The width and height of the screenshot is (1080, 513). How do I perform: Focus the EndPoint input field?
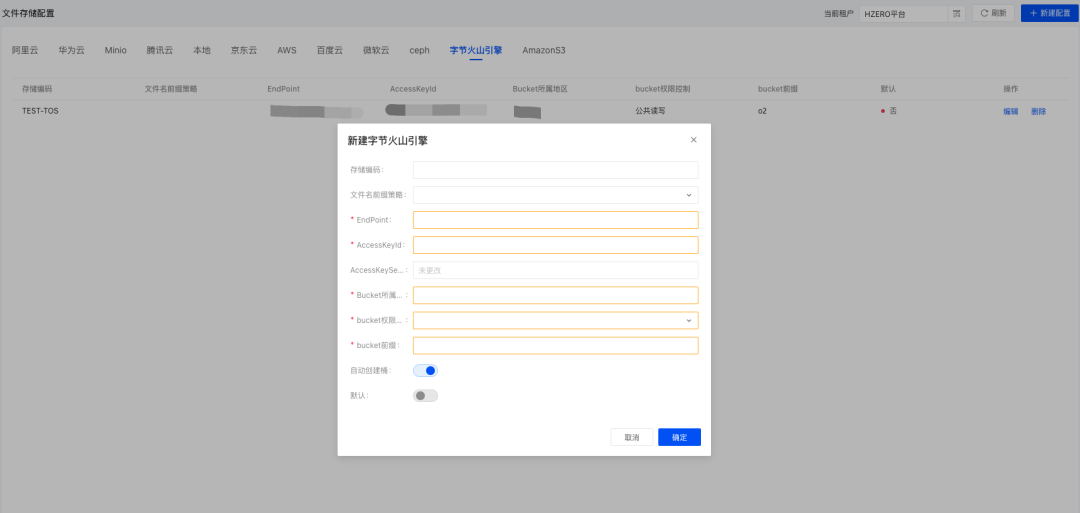pyautogui.click(x=555, y=220)
